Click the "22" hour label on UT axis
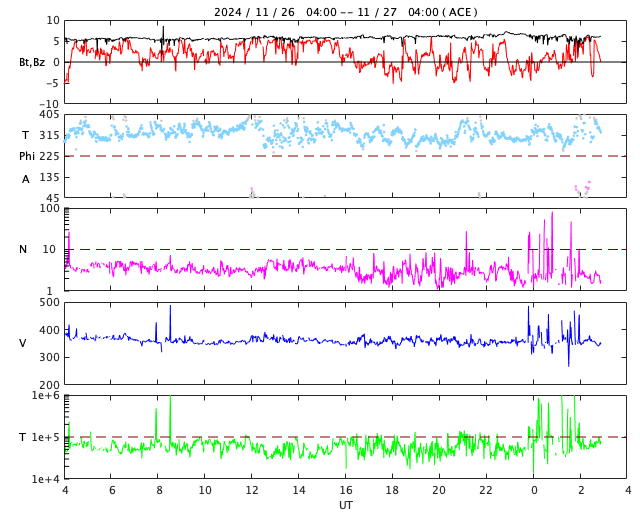 click(x=486, y=490)
